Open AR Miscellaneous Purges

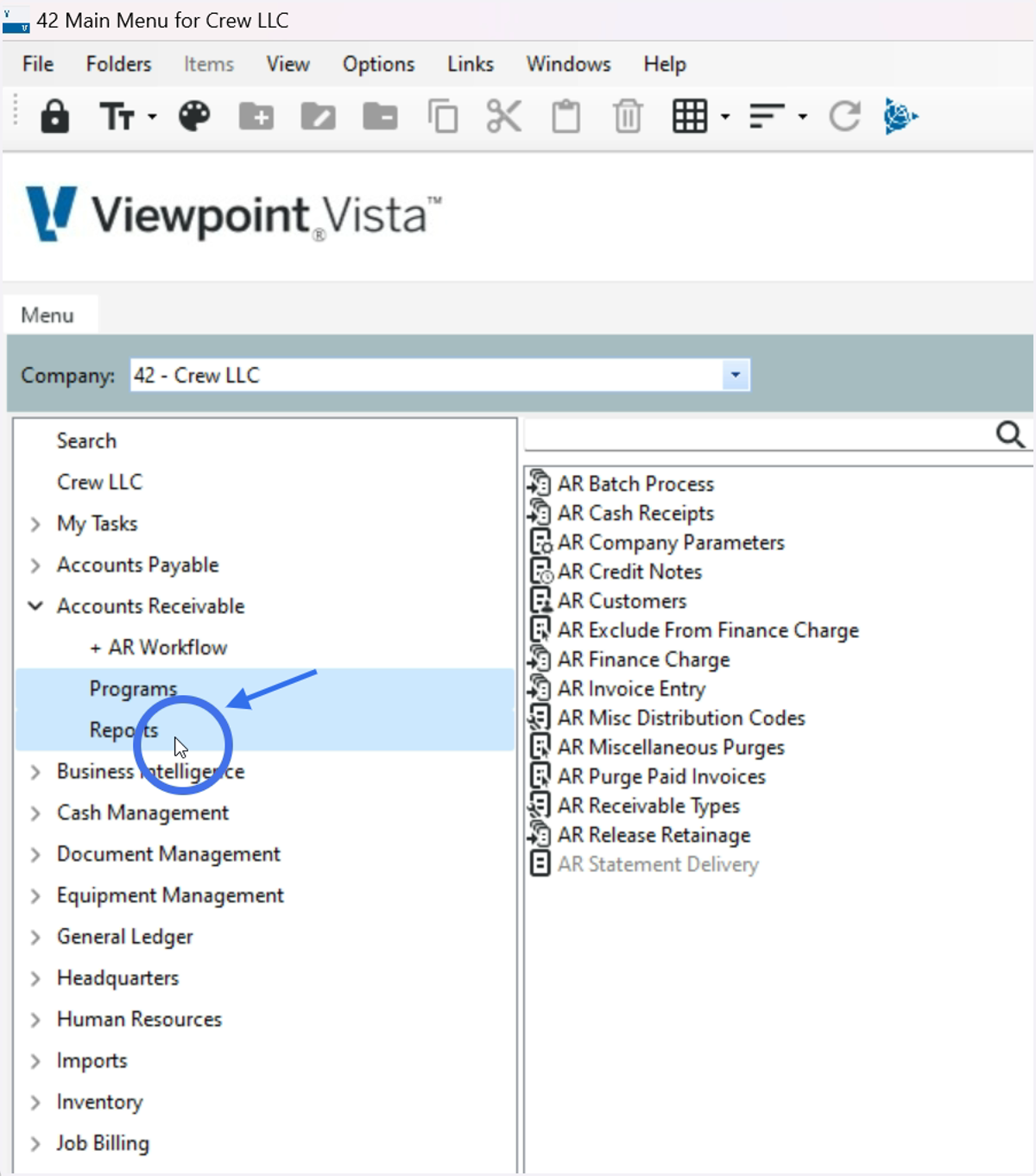[x=671, y=748]
